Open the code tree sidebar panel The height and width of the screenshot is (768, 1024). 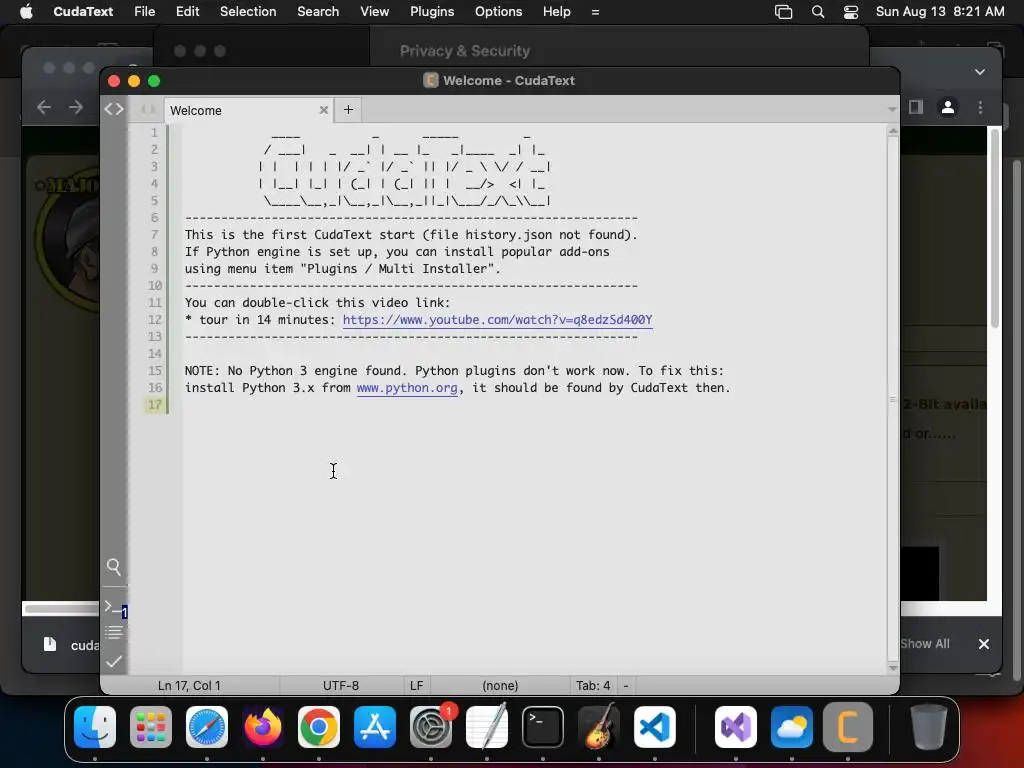point(114,109)
